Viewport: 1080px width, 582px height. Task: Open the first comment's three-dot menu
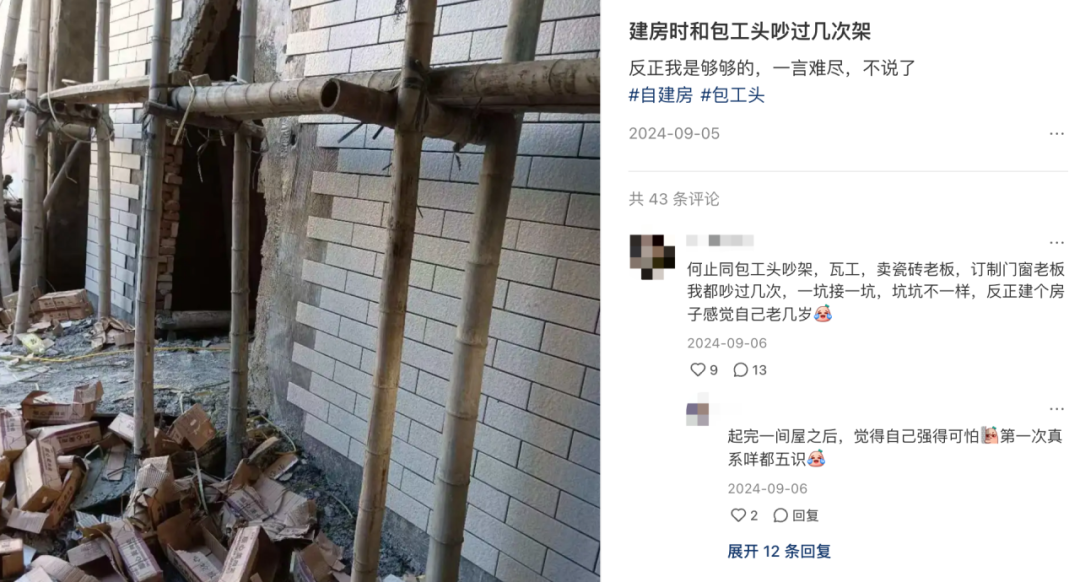pyautogui.click(x=1057, y=242)
